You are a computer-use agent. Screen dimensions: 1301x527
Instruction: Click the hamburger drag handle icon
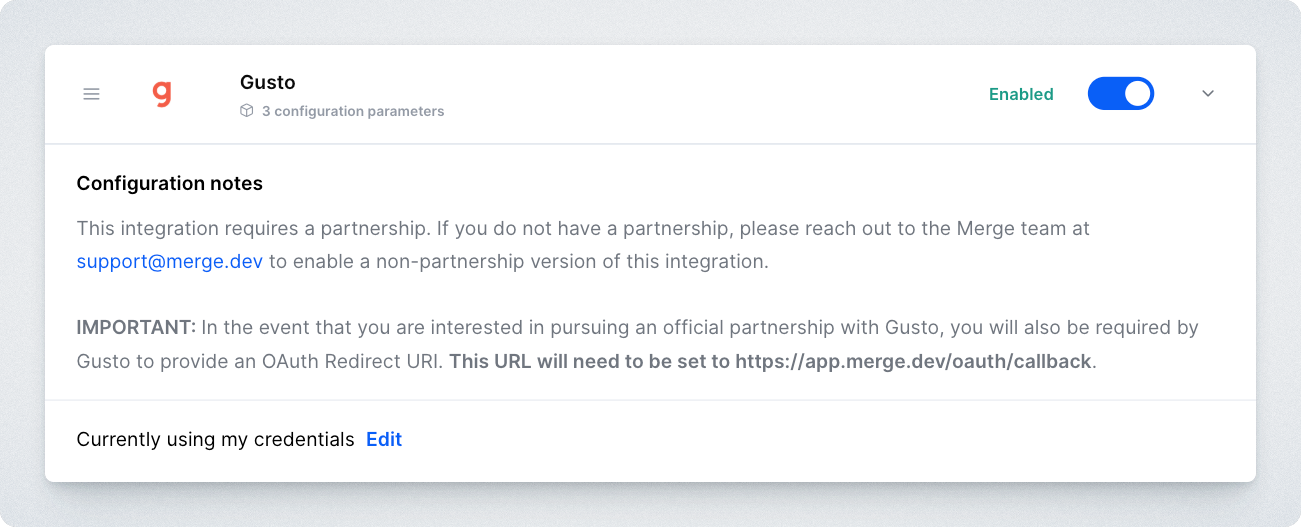91,94
